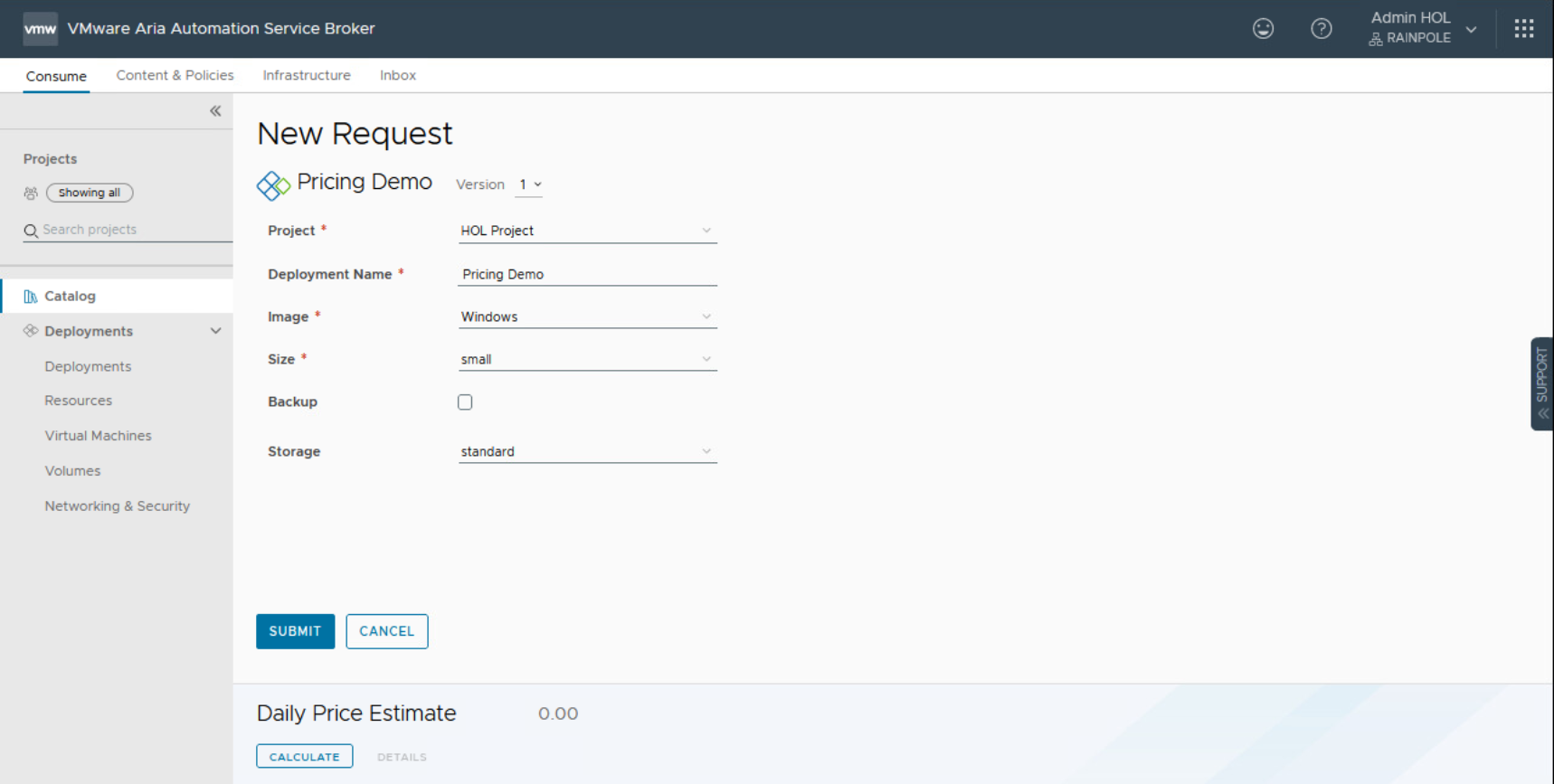Open the apps grid switcher icon

coord(1523,29)
